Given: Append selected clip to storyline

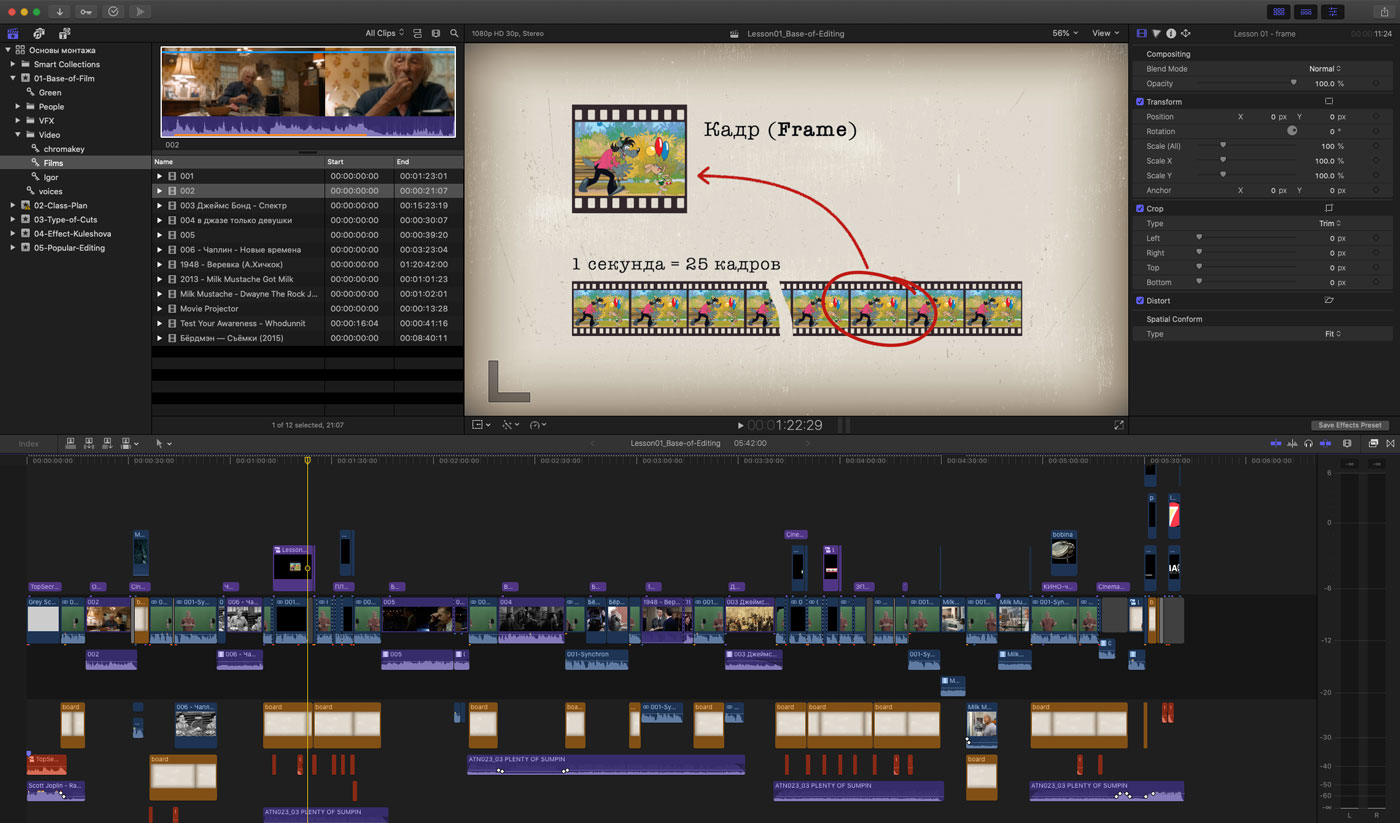Looking at the screenshot, I should tap(107, 443).
